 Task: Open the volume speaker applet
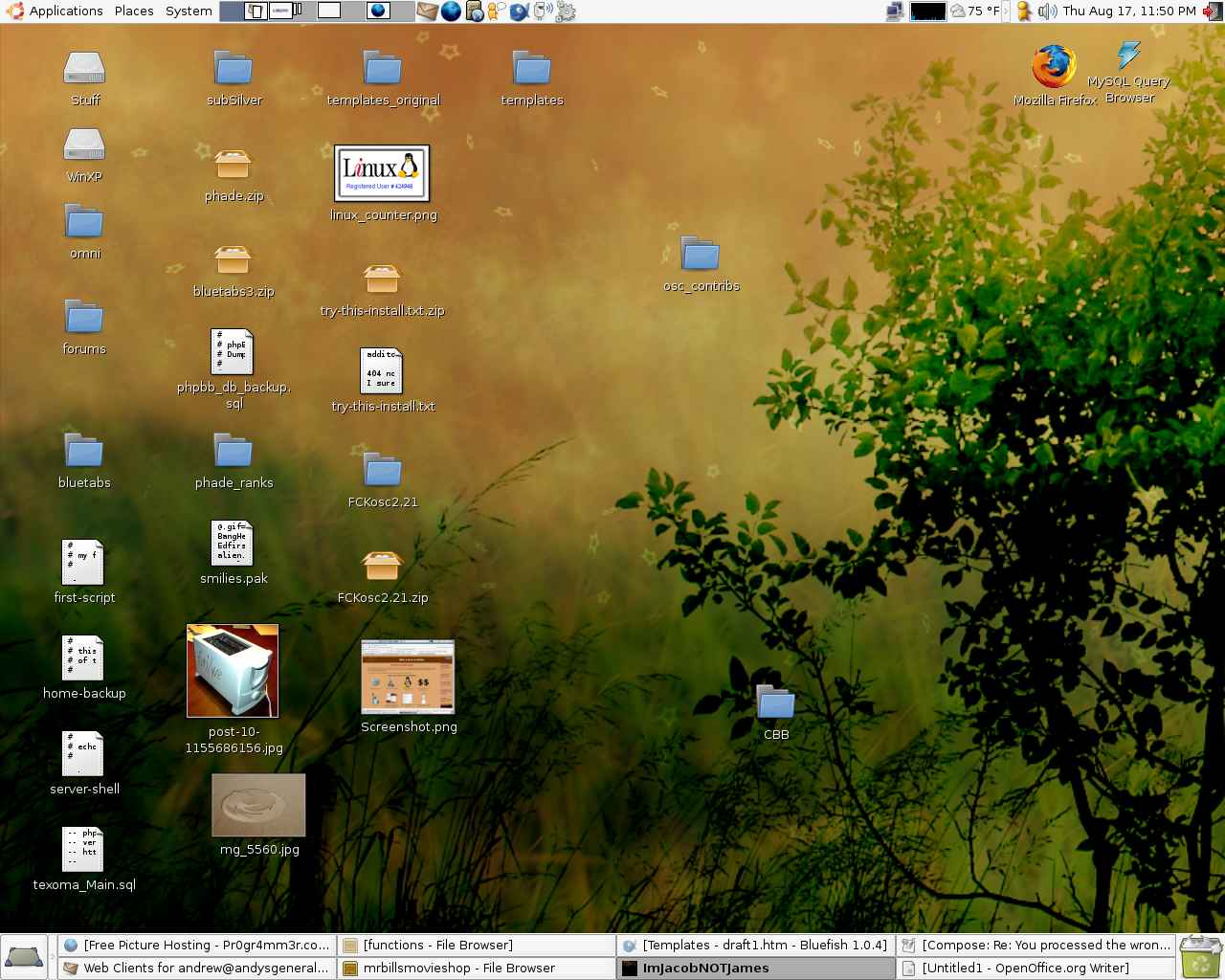coord(1046,11)
